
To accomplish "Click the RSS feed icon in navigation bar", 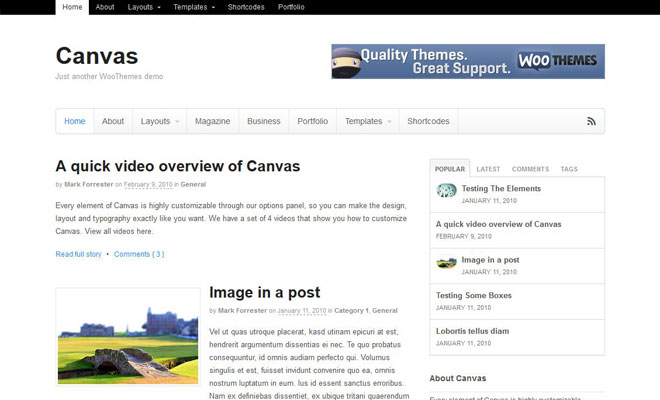I will point(591,121).
